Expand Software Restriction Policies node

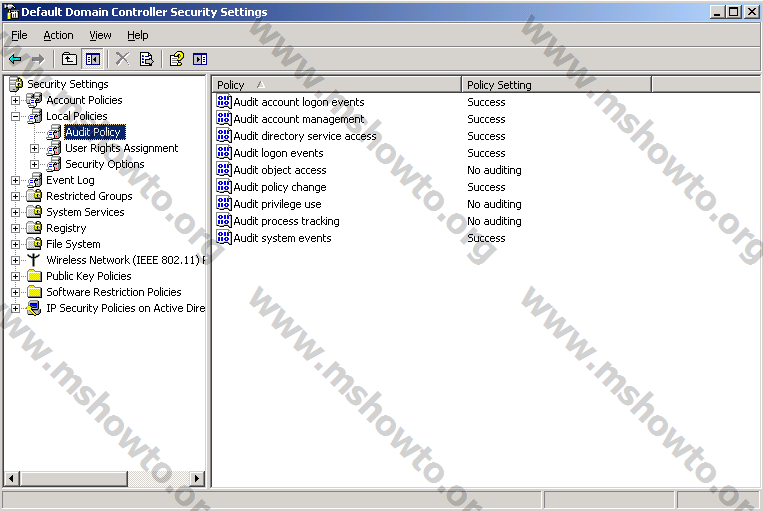(16, 292)
